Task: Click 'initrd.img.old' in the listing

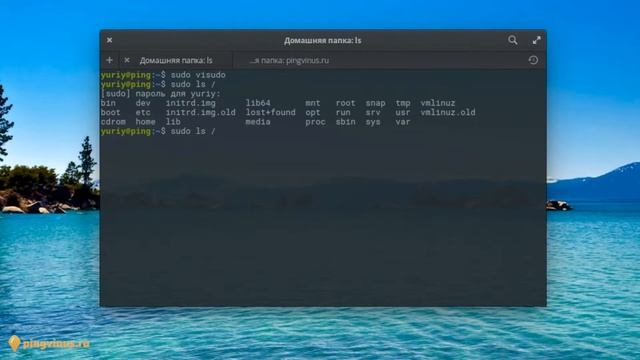Action: [200, 112]
